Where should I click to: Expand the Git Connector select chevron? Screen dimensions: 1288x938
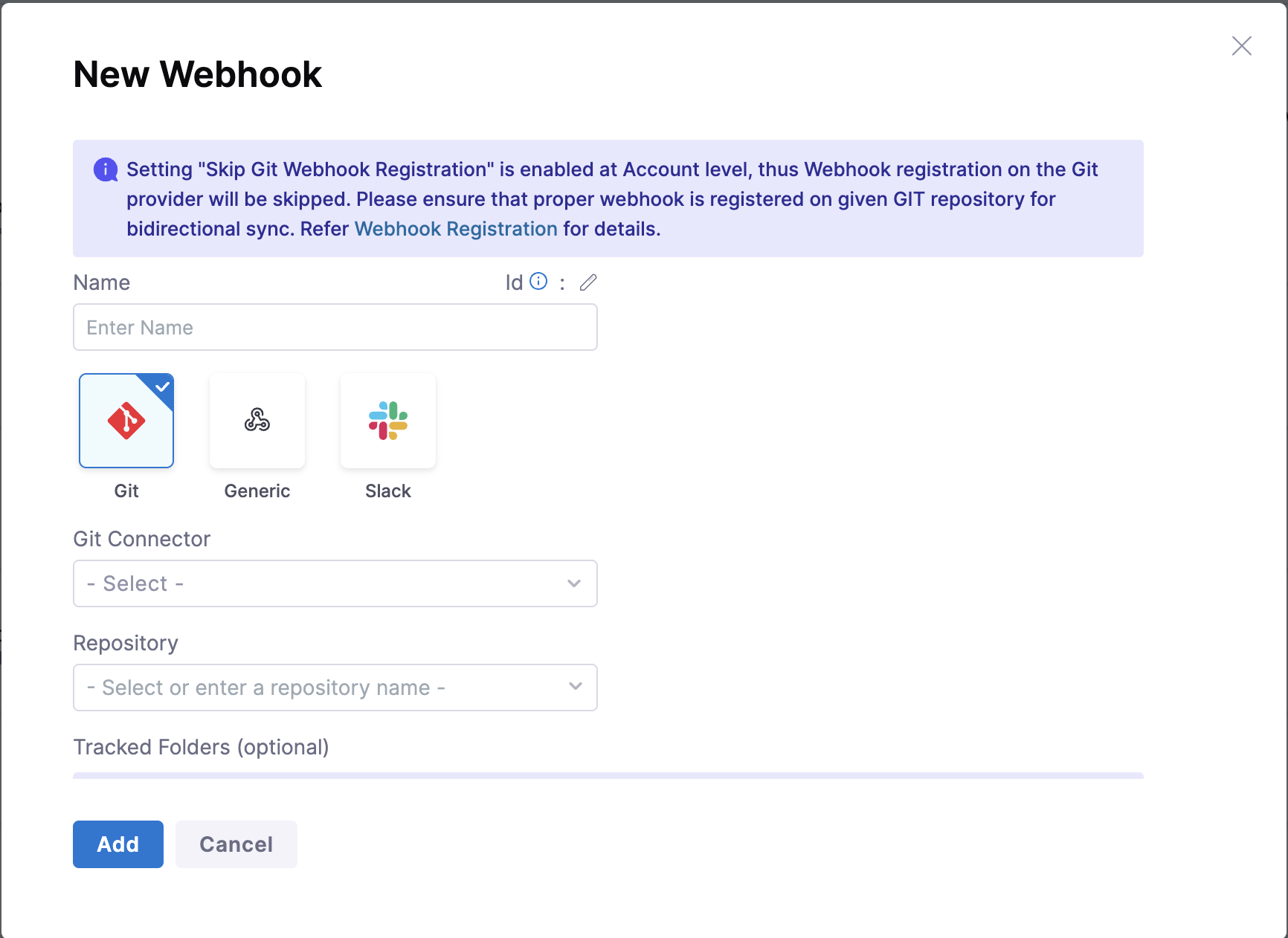tap(573, 583)
